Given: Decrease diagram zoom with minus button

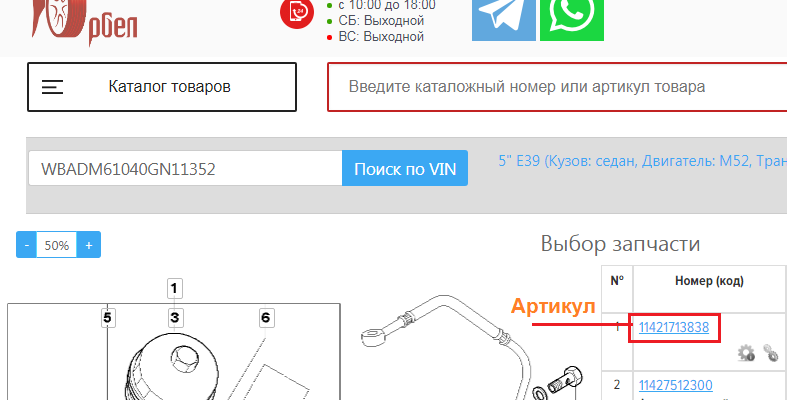Looking at the screenshot, I should [27, 245].
